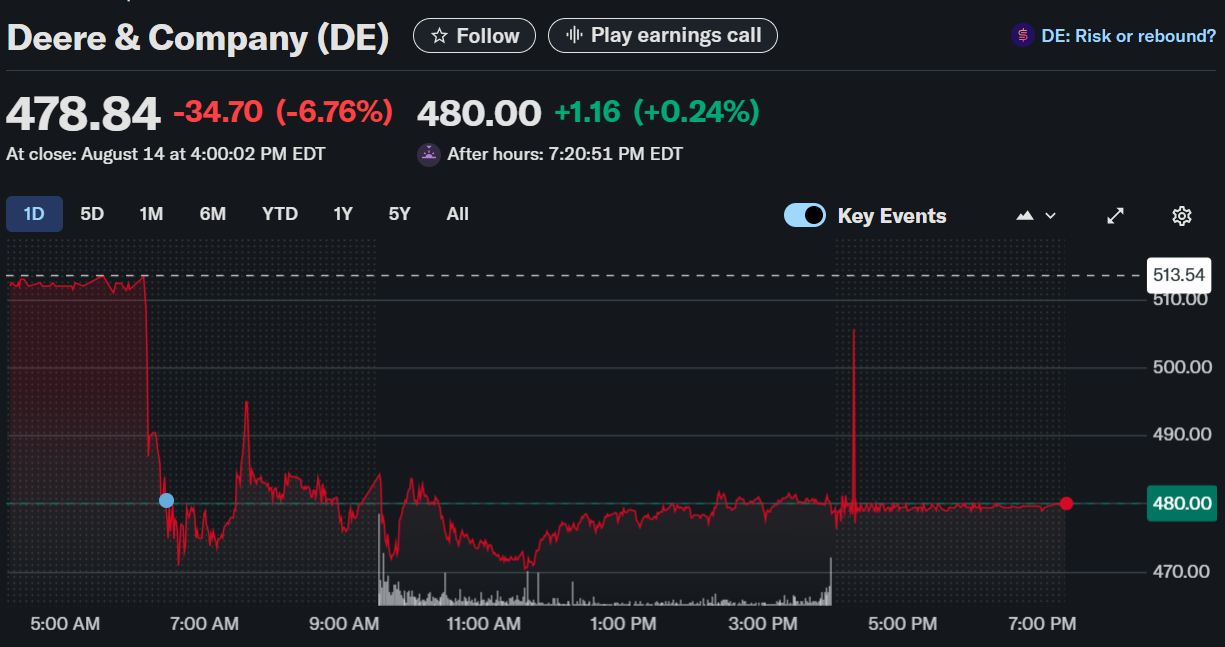Click the Follow star button
1225x647 pixels.
475,36
